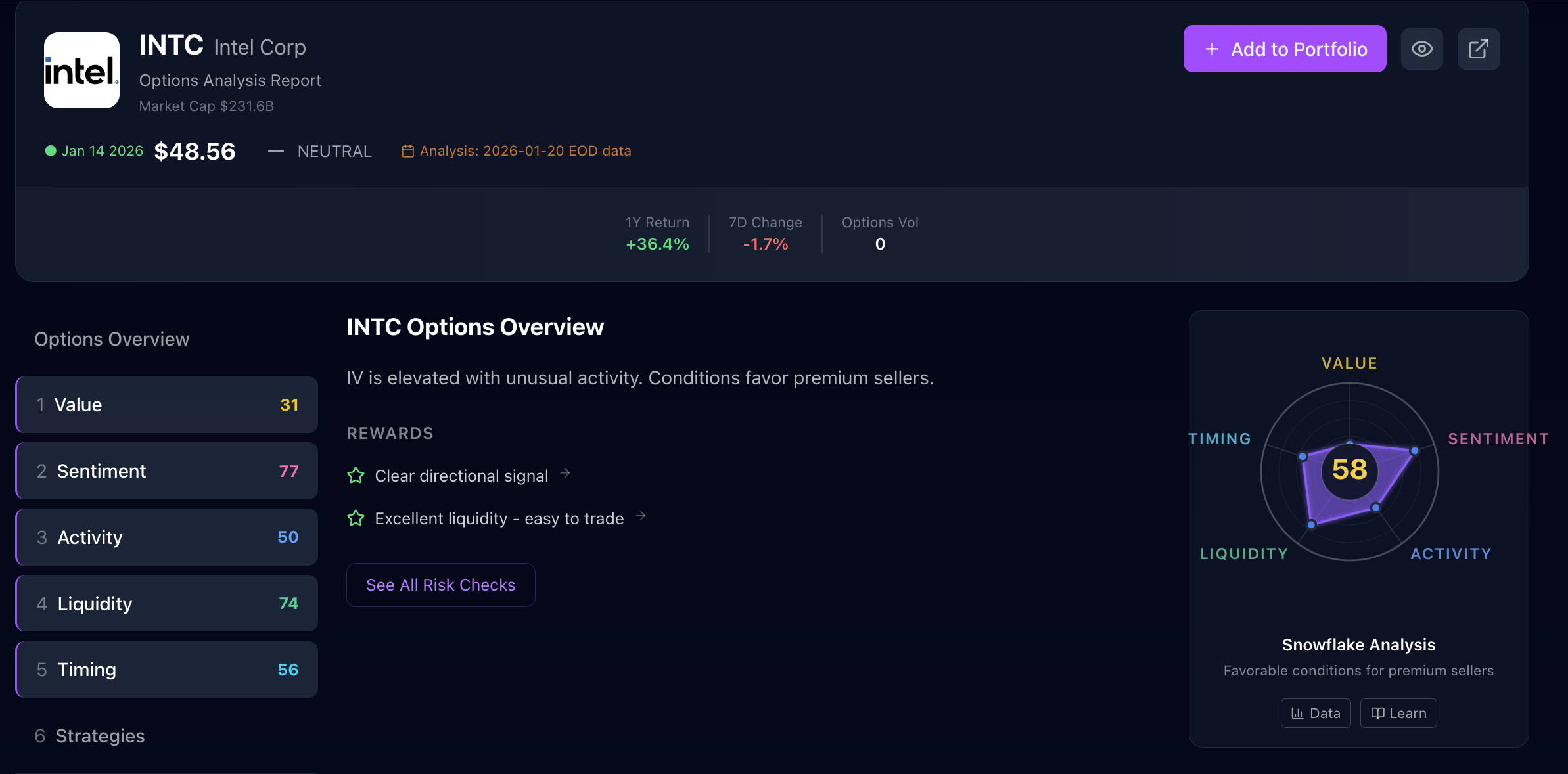Click the eye watchlist icon
The image size is (1568, 774).
click(1421, 49)
